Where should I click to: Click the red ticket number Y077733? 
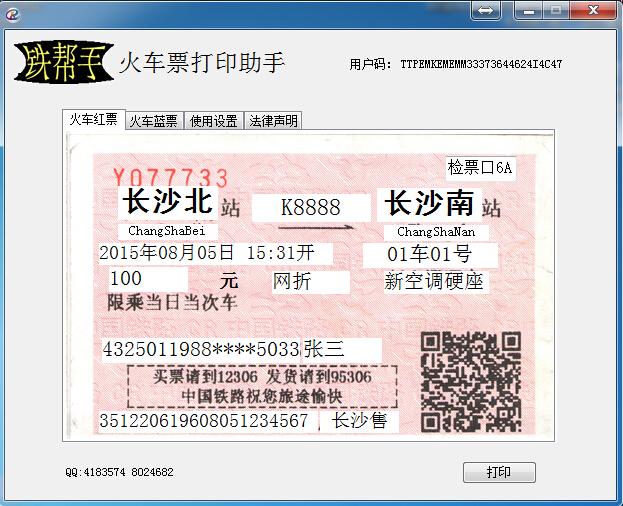(171, 178)
